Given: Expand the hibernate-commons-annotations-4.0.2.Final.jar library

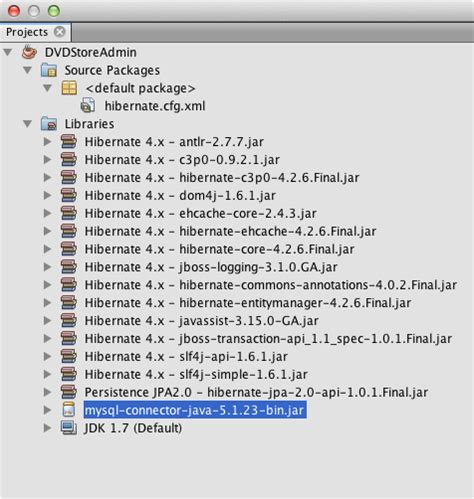Looking at the screenshot, I should (x=47, y=285).
